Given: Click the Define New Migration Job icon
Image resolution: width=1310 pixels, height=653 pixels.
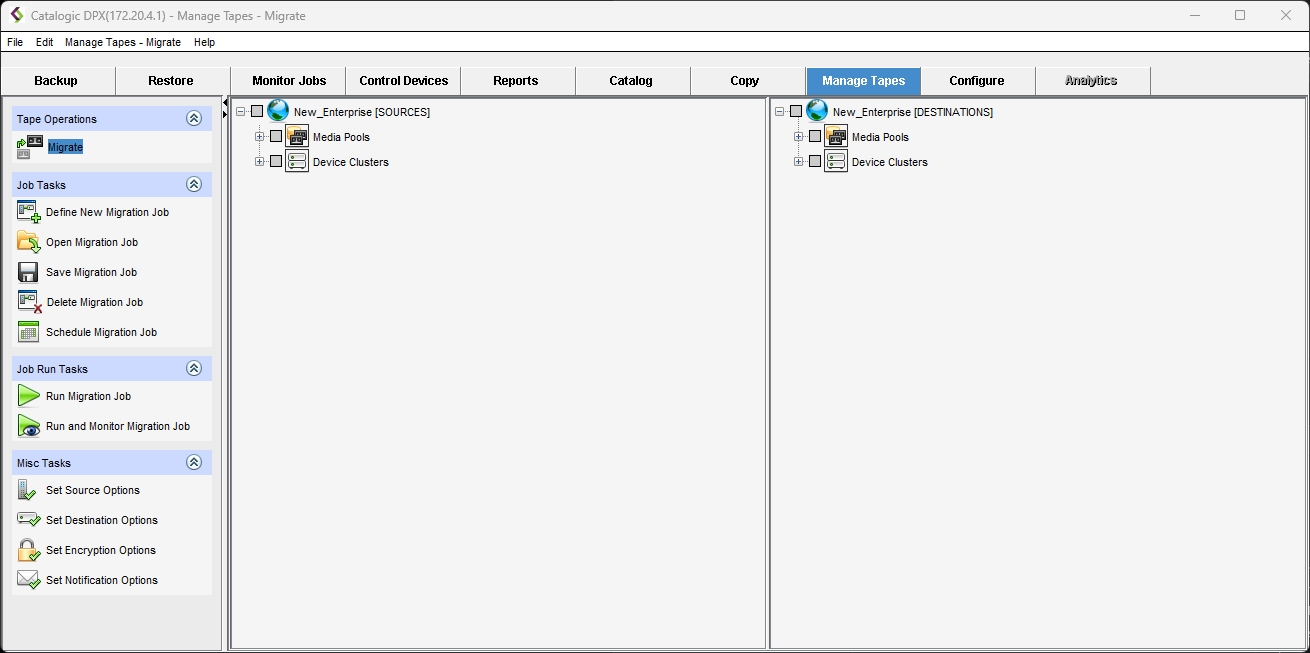Looking at the screenshot, I should point(28,212).
